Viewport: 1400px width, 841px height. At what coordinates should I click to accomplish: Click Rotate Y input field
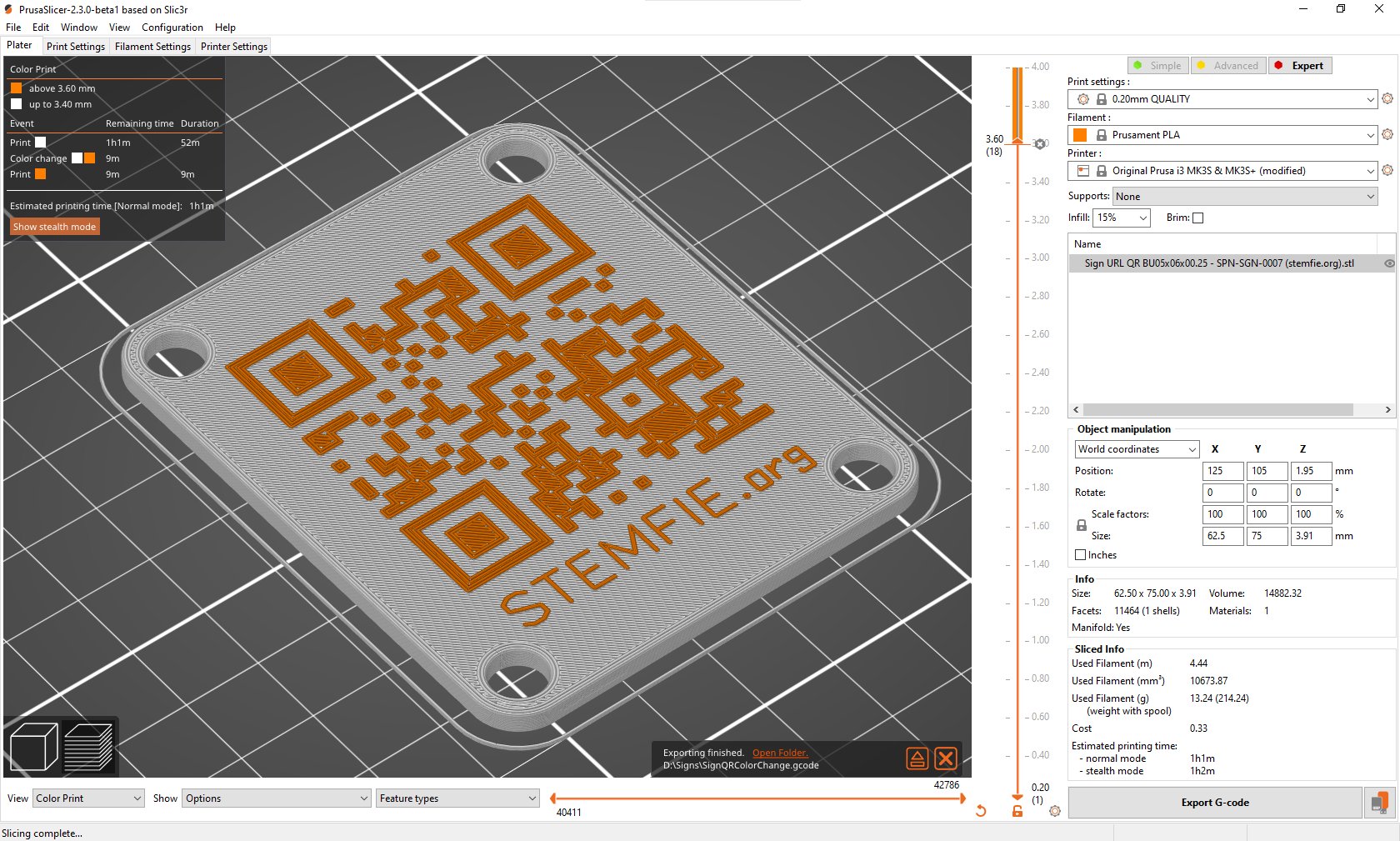click(x=1267, y=493)
